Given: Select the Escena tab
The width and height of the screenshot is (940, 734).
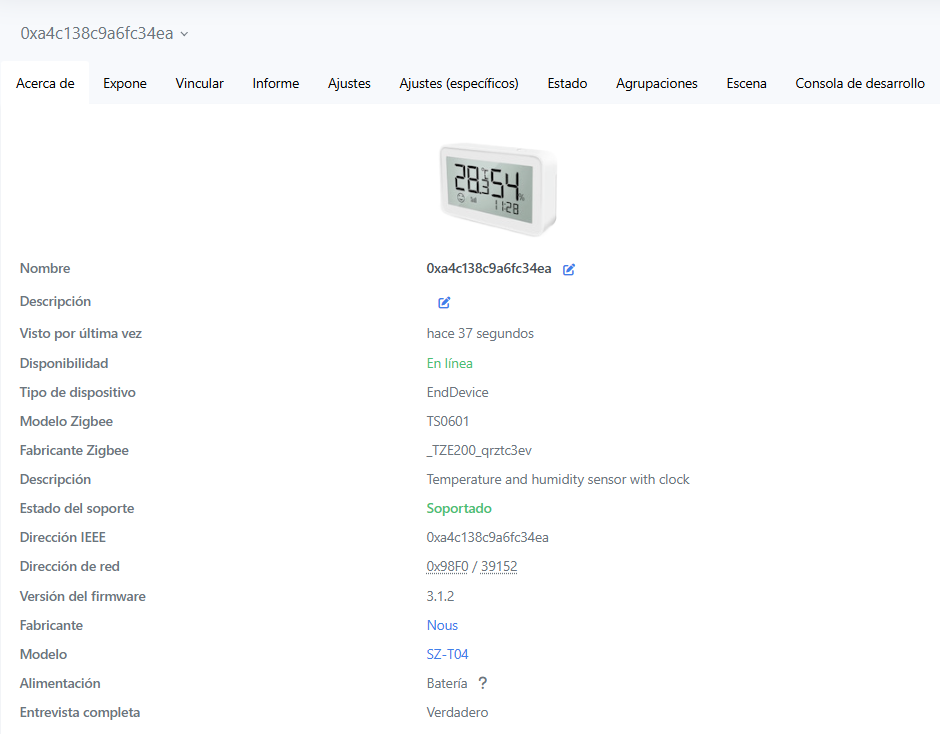Looking at the screenshot, I should click(x=746, y=83).
